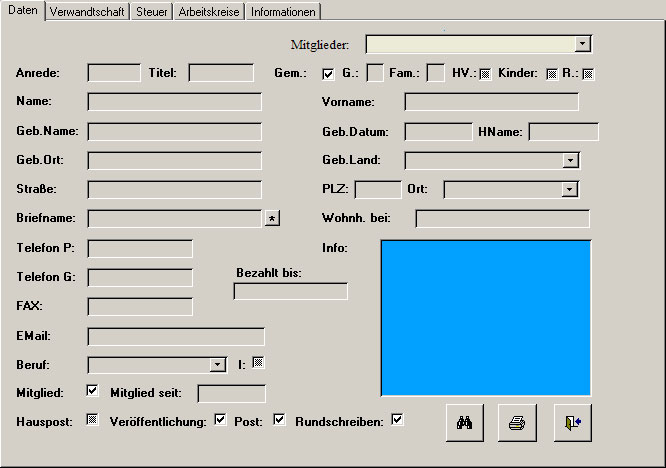This screenshot has height=468, width=666.
Task: Focus the EMail input field
Action: [176, 336]
